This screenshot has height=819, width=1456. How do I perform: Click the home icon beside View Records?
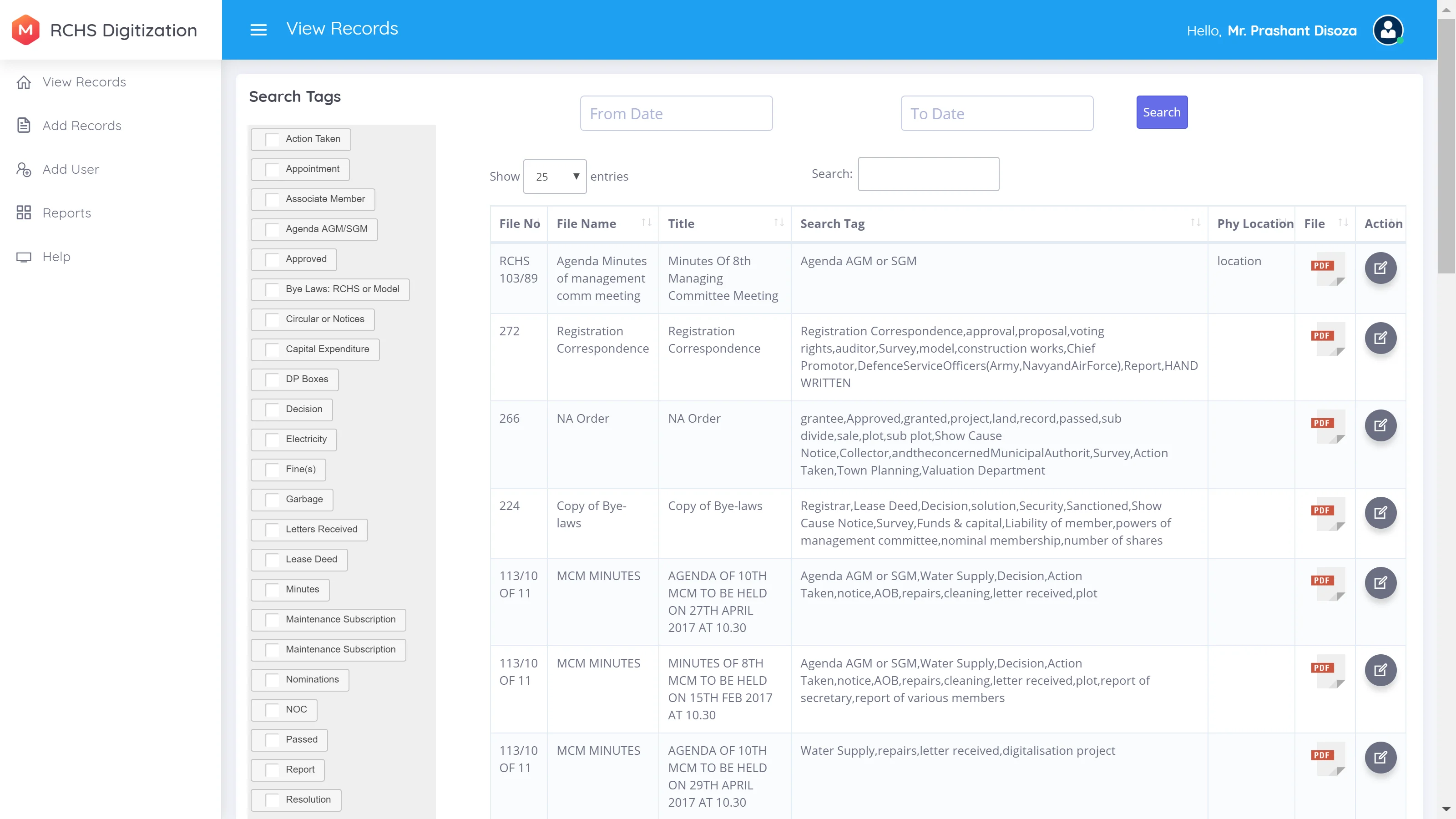click(x=24, y=82)
